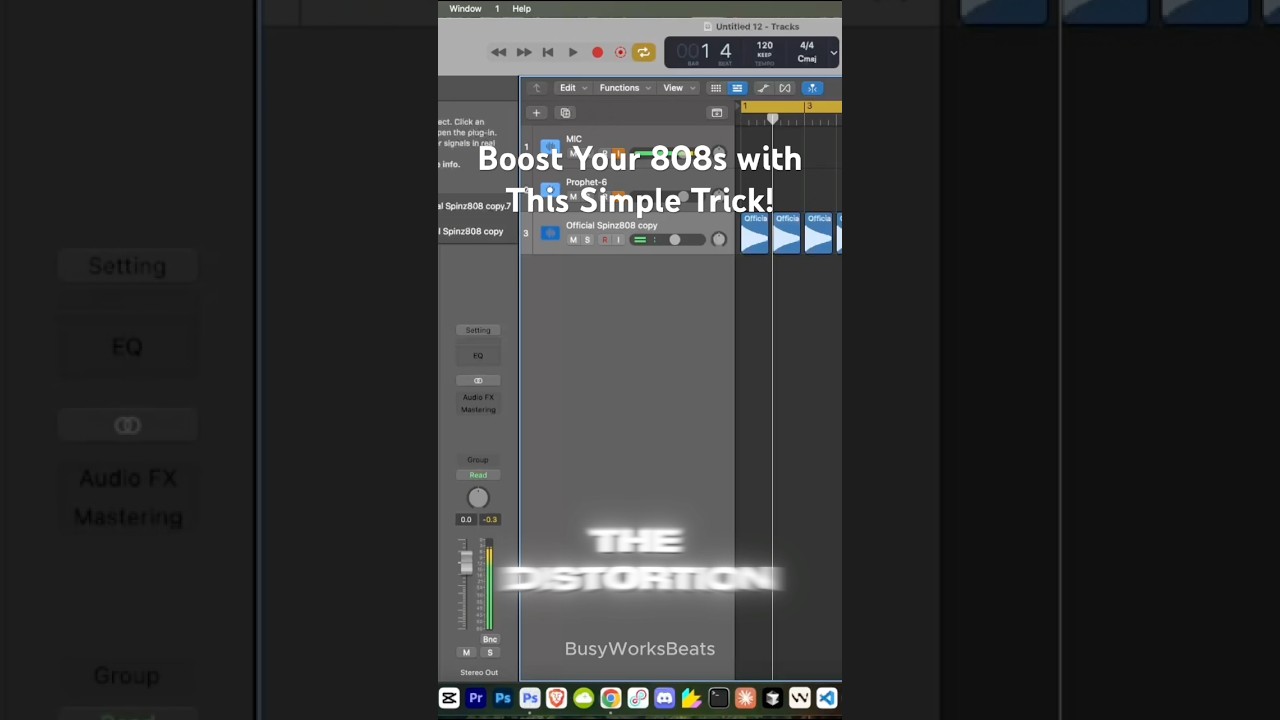Click the beat position display showing 4
This screenshot has height=720, width=1280.
pyautogui.click(x=725, y=51)
